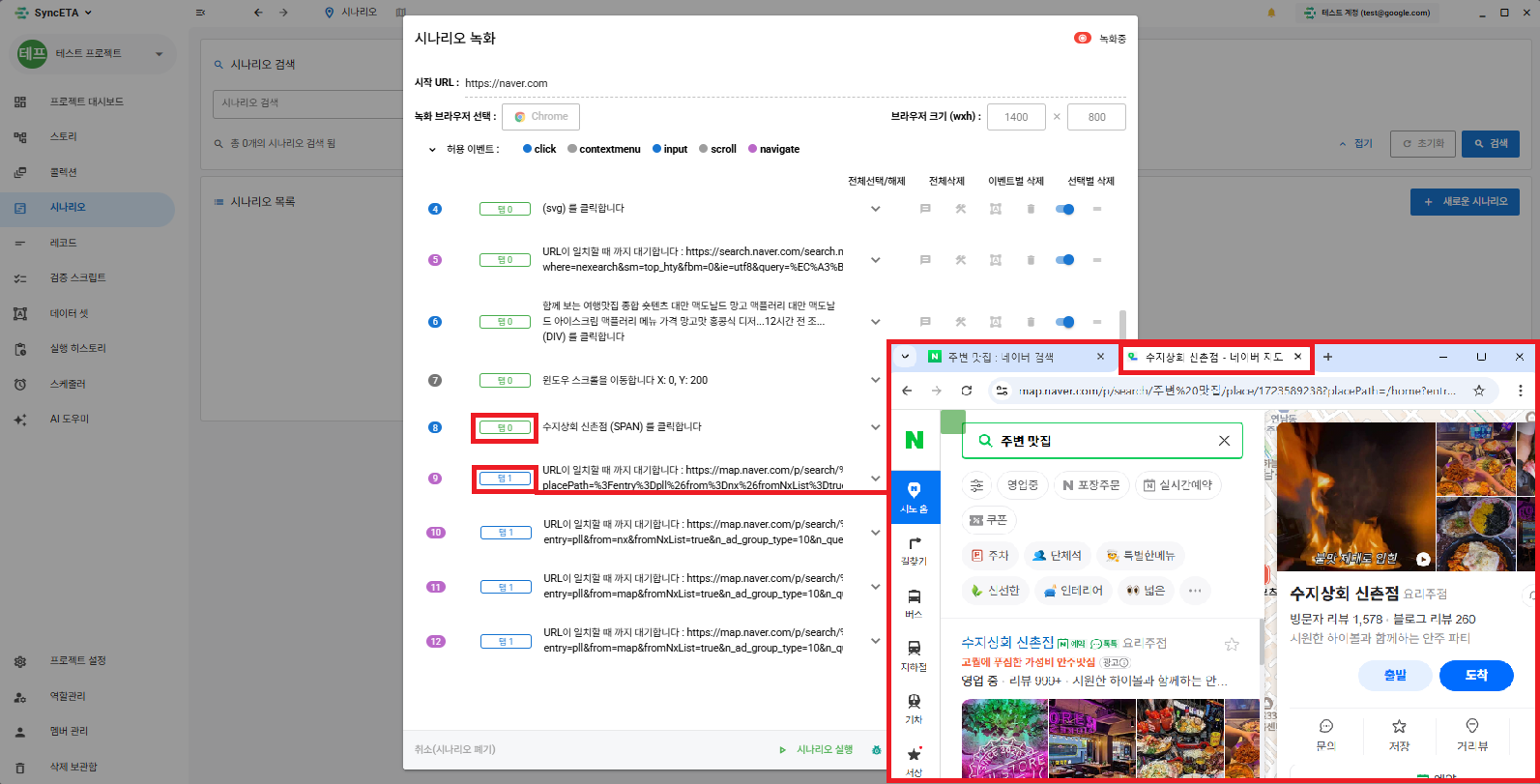Viewport: 1540px width, 784px height.
Task: Click 취소(시나리오 폐기) to discard recording
Action: (x=454, y=749)
